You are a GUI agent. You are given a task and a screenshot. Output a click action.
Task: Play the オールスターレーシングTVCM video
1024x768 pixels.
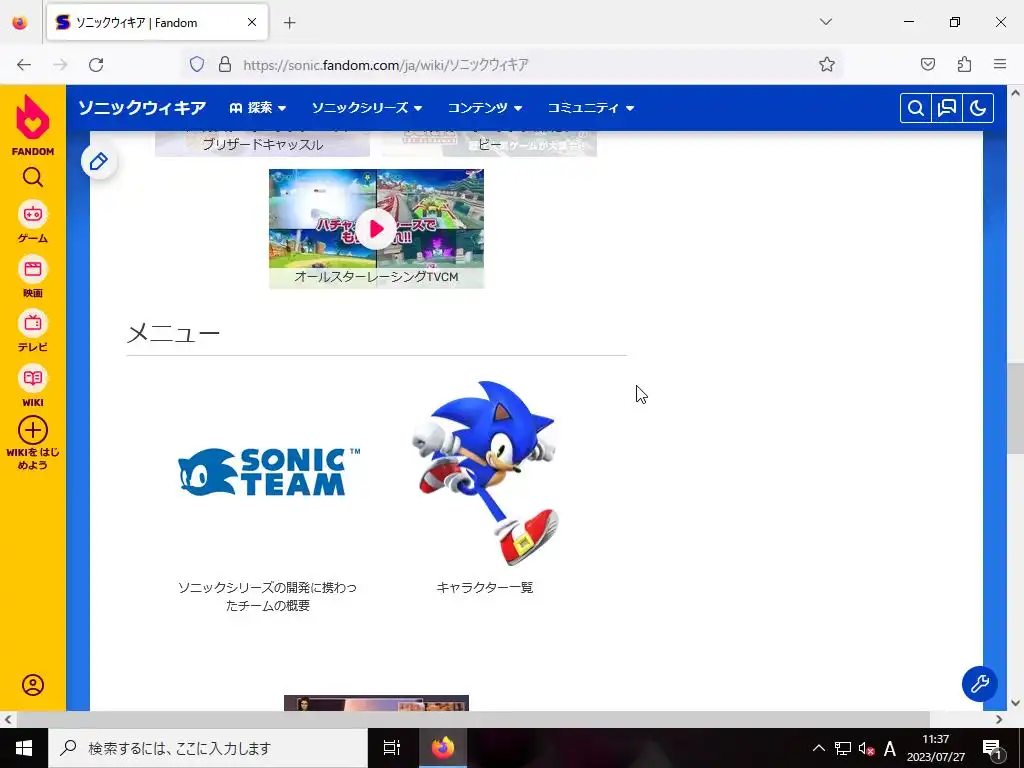tap(376, 229)
